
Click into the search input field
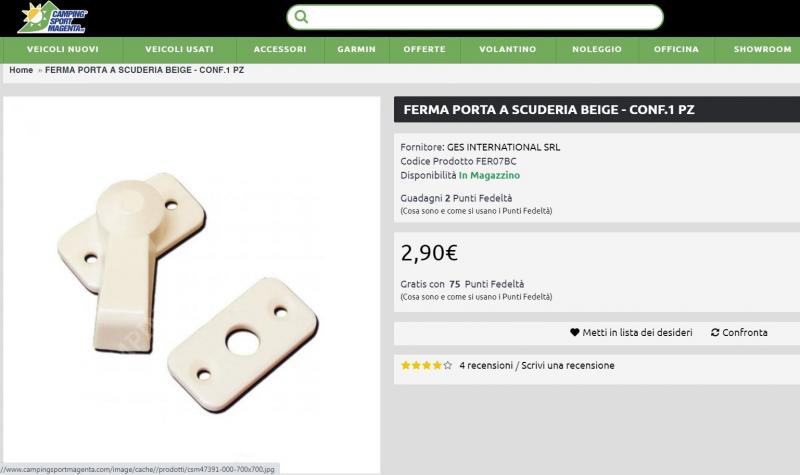point(480,17)
